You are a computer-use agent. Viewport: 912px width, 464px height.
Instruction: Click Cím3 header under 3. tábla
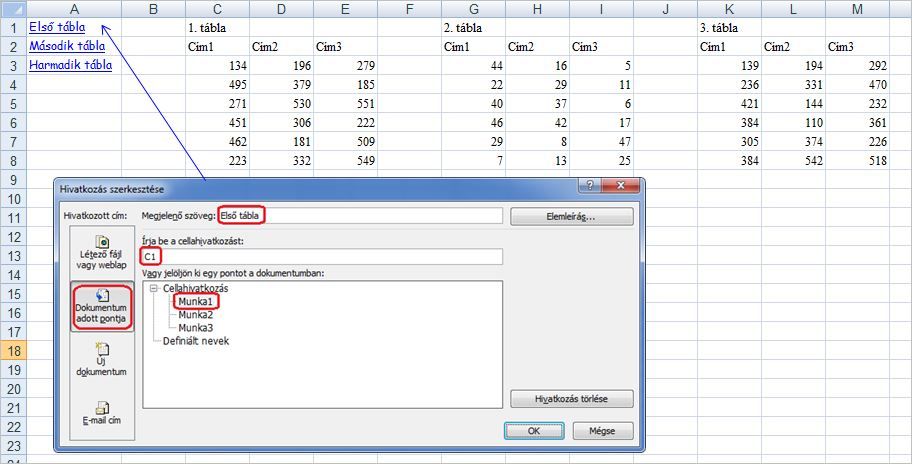tap(857, 47)
